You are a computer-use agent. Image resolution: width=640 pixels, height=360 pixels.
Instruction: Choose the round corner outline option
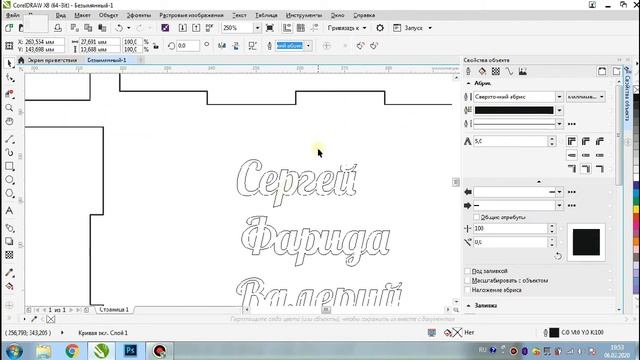[586, 141]
